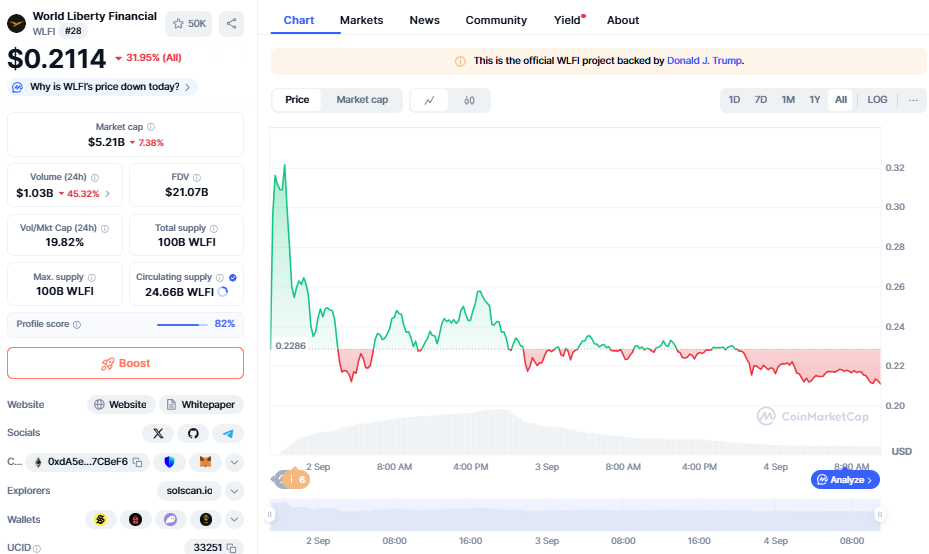The height and width of the screenshot is (554, 929).
Task: Click the verified badge by Circulating supply
Action: pyautogui.click(x=233, y=277)
